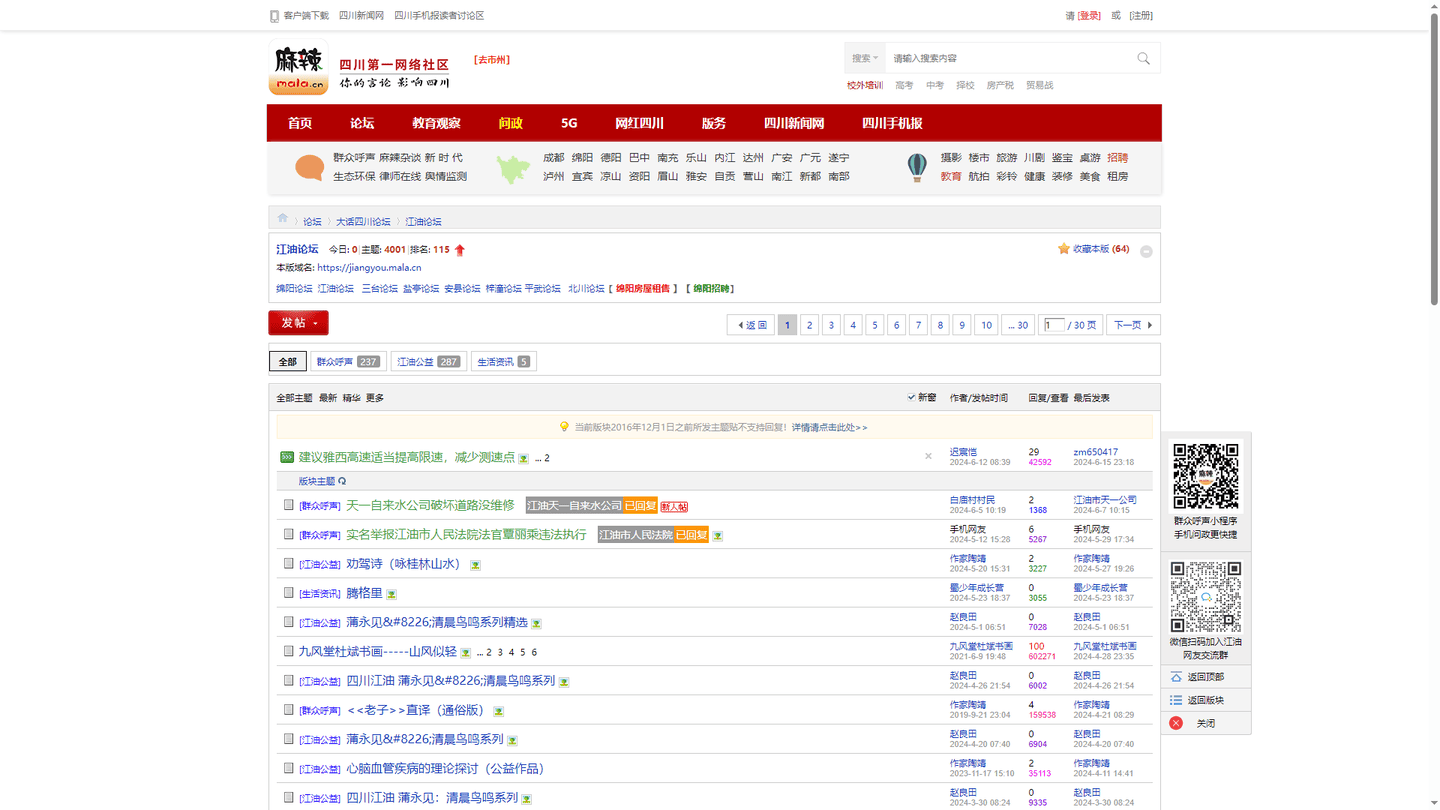Click the 去市州 link
This screenshot has width=1440, height=810.
click(492, 60)
